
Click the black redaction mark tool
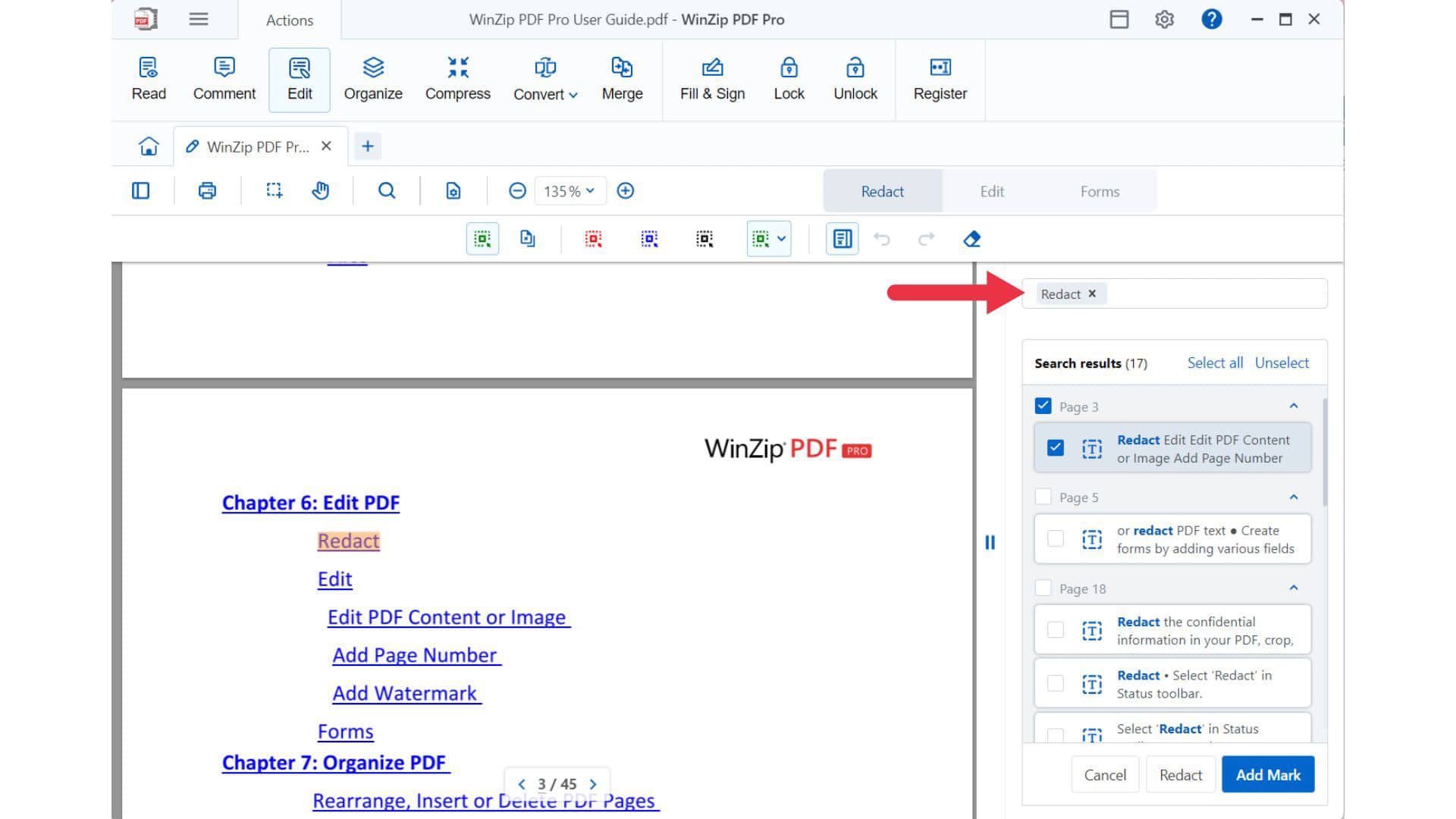(704, 239)
